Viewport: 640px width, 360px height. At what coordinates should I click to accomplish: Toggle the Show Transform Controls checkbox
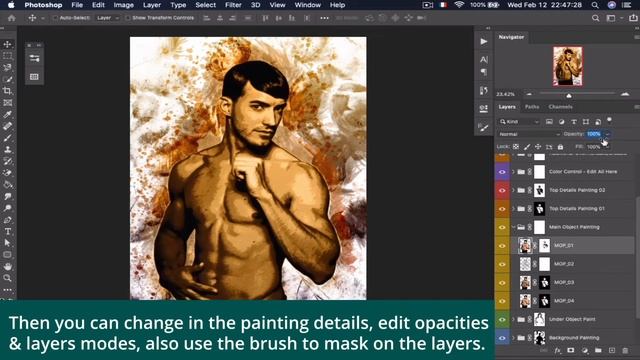tap(128, 18)
